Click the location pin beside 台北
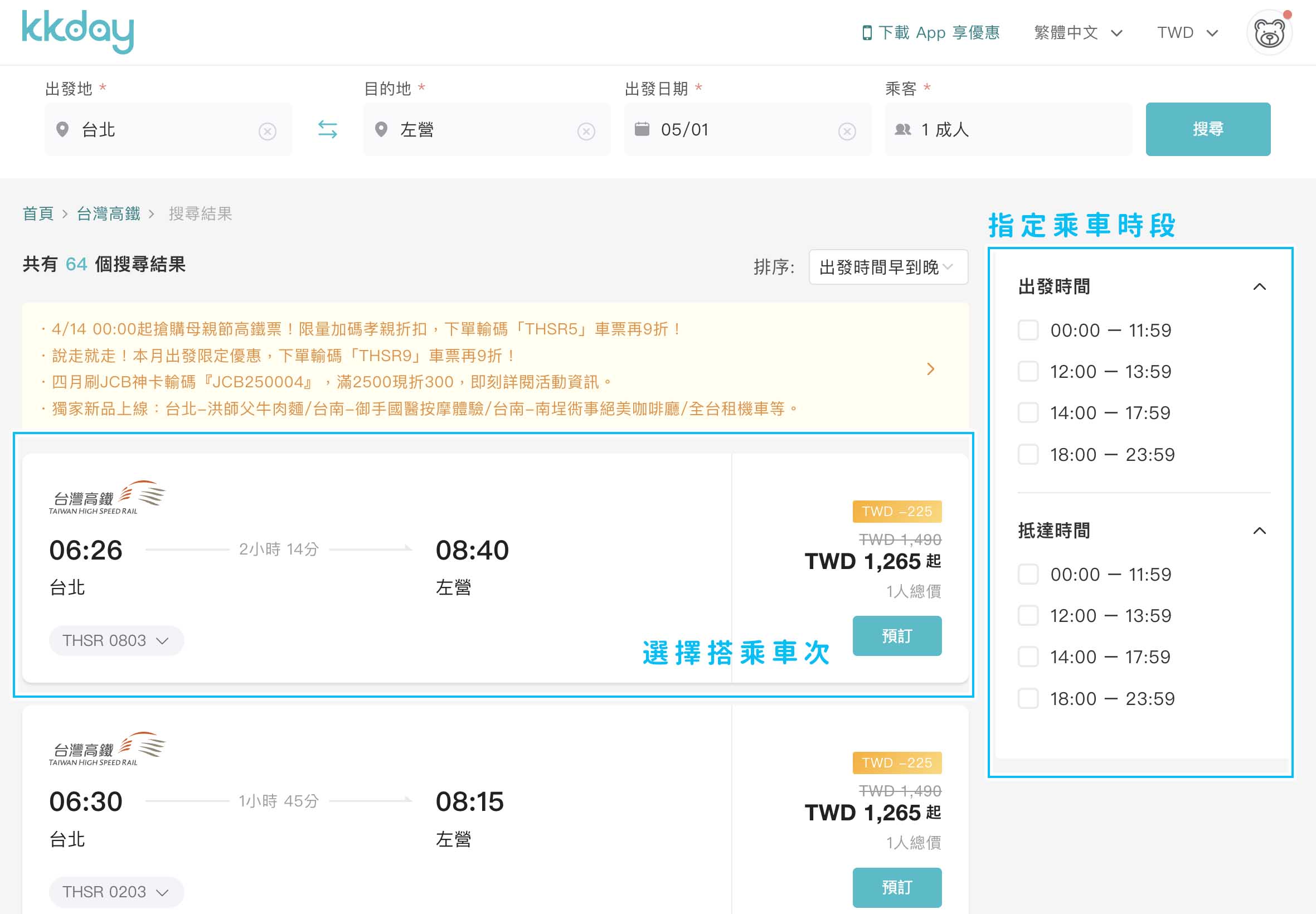Image resolution: width=1316 pixels, height=914 pixels. click(x=62, y=129)
